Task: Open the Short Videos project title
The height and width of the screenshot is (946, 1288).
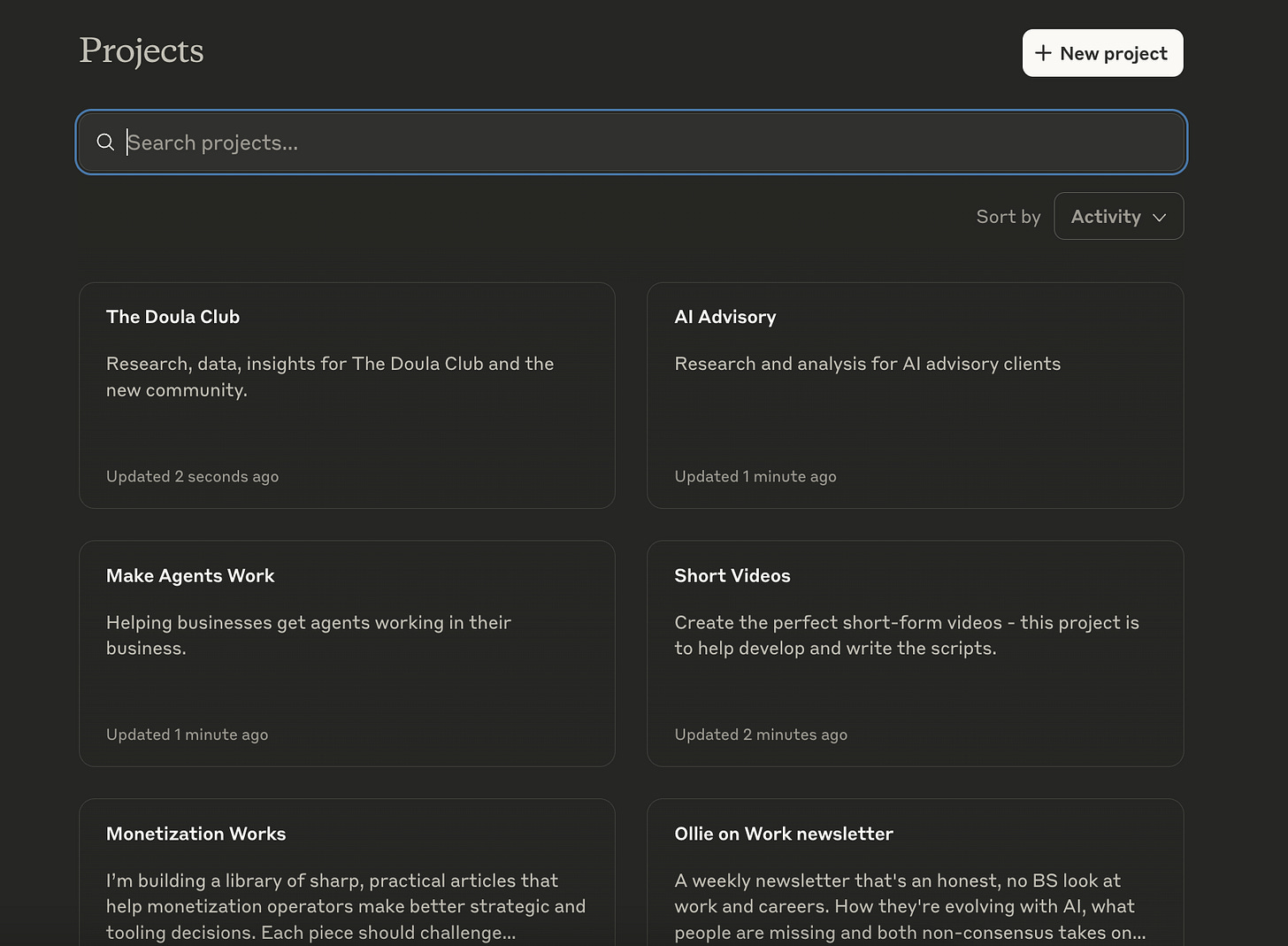Action: [732, 575]
